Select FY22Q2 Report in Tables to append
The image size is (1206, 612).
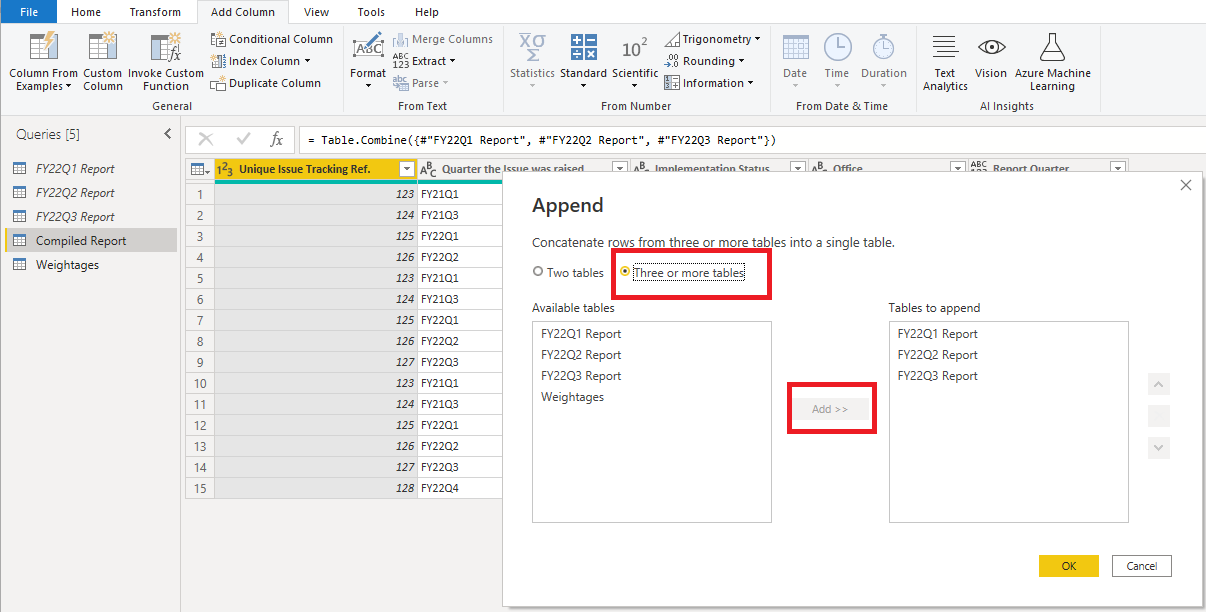(x=1009, y=355)
